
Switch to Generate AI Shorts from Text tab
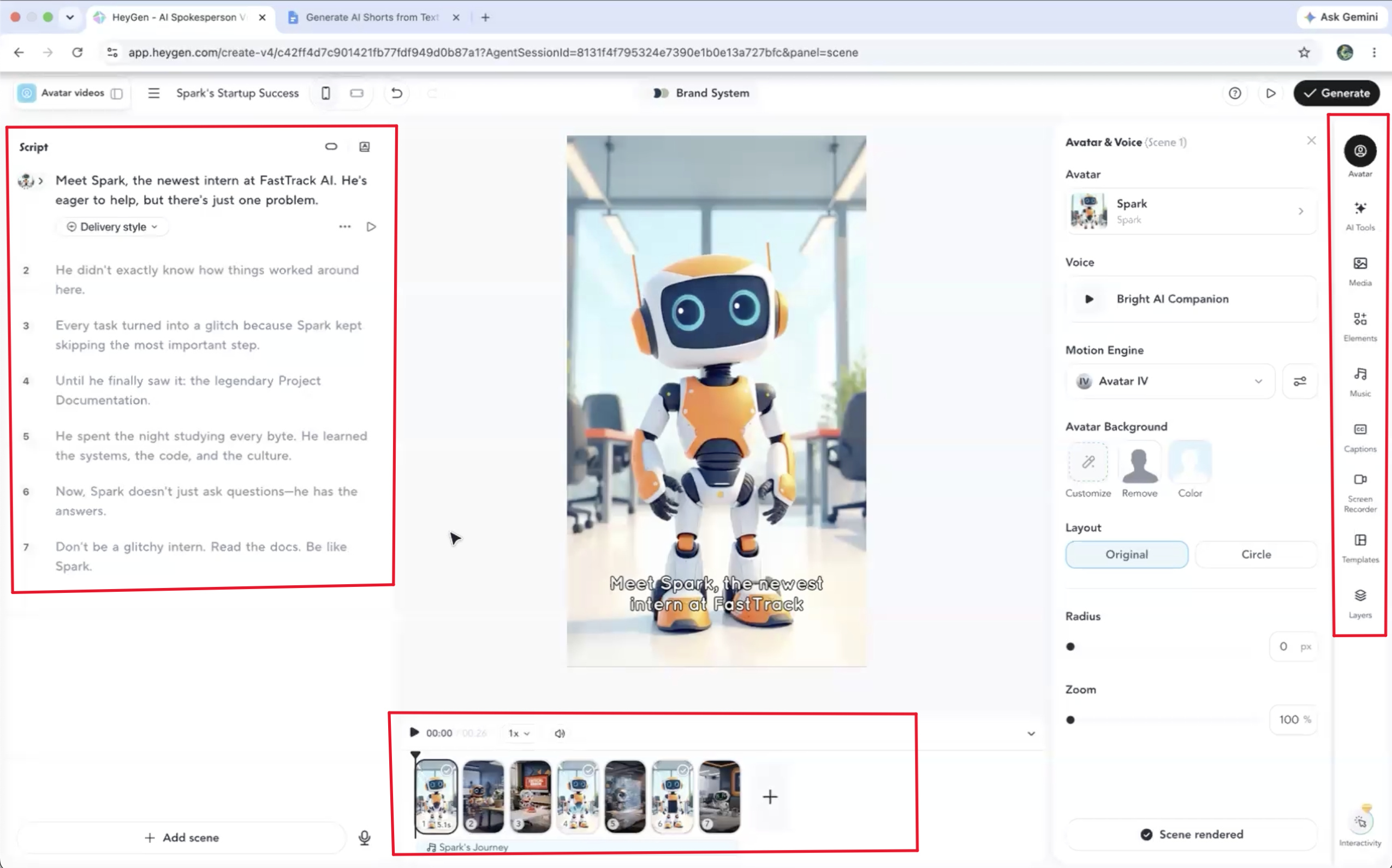(x=372, y=17)
